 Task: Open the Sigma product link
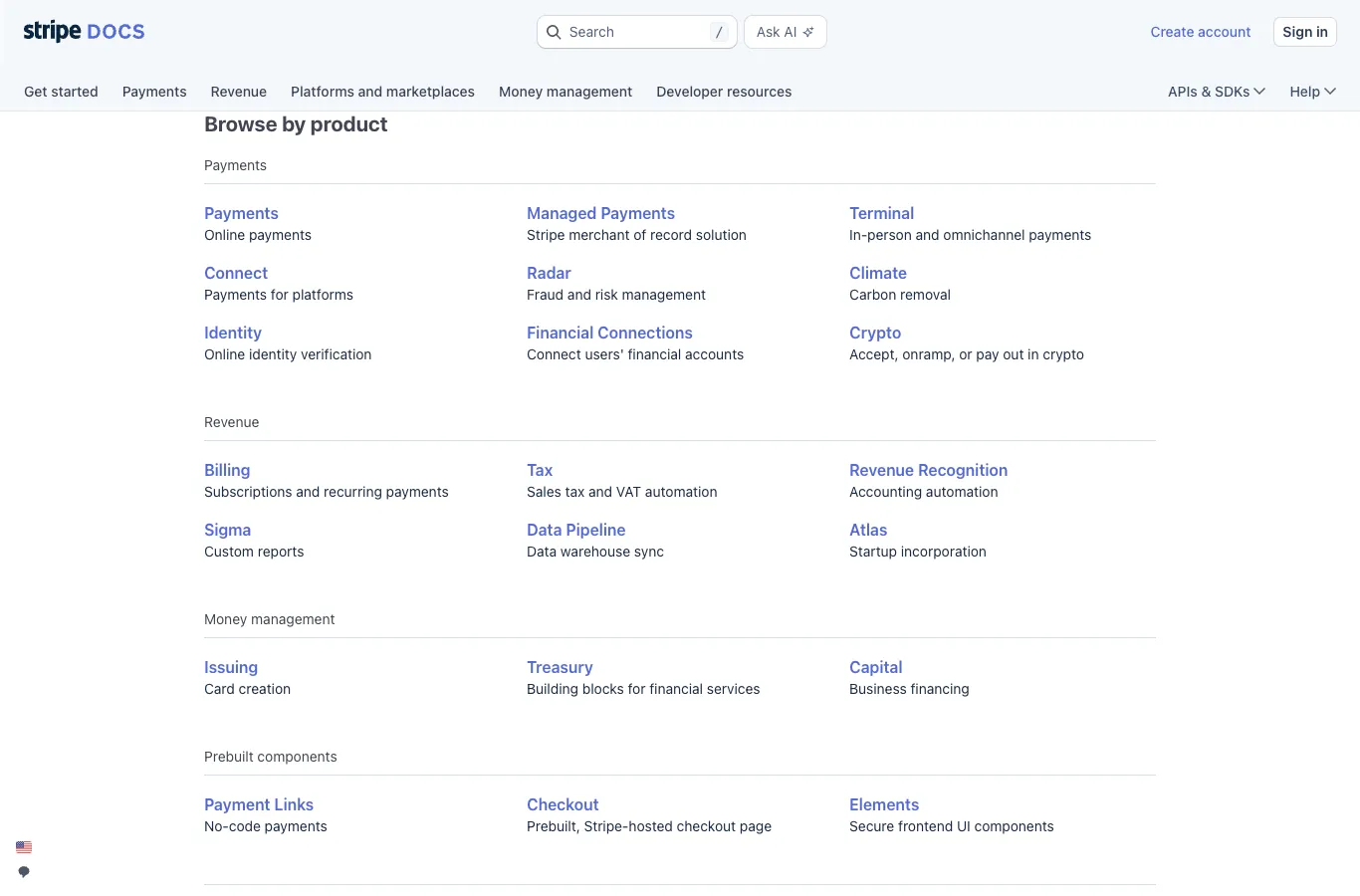click(227, 530)
